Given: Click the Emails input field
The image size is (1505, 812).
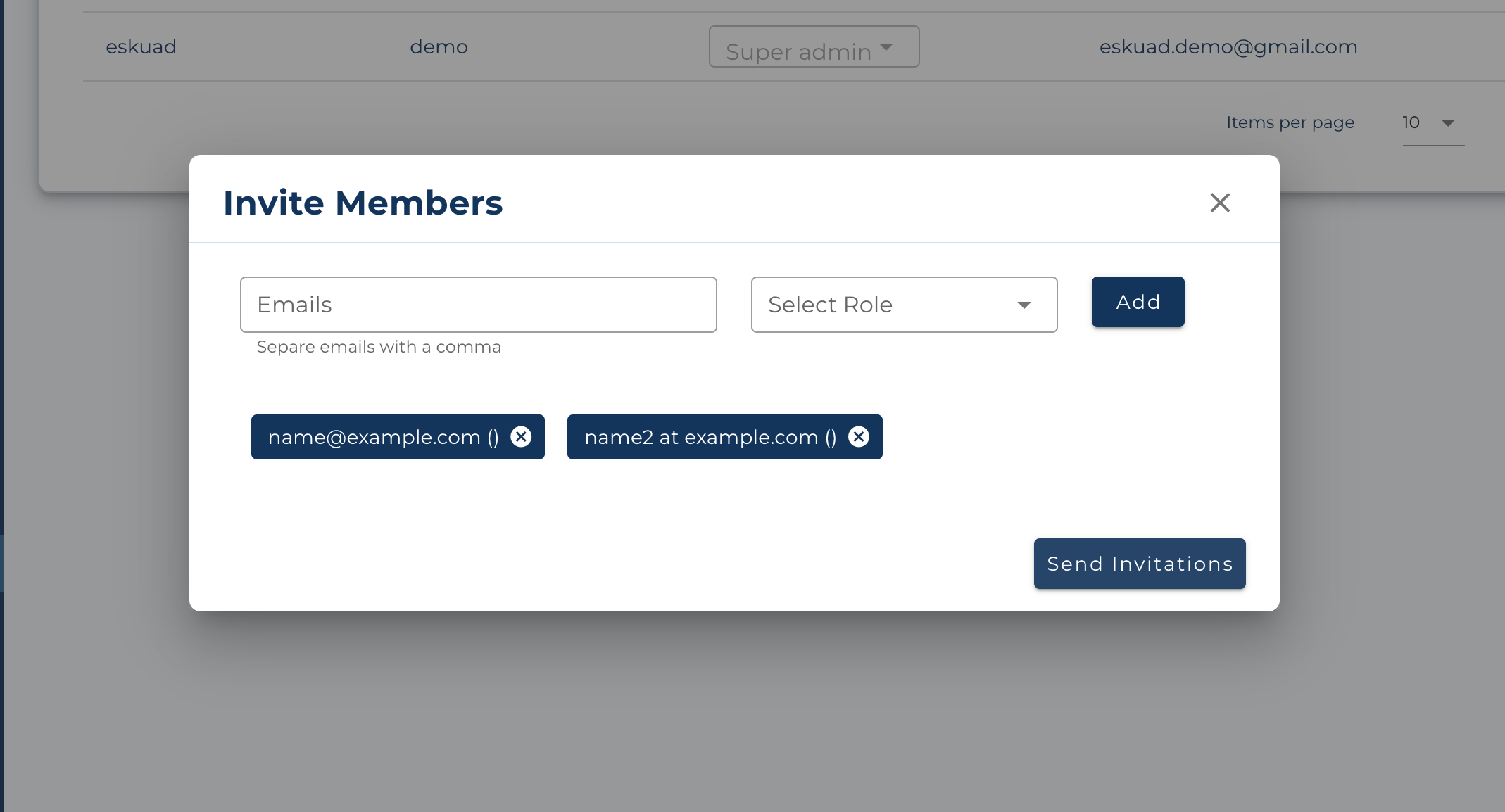Looking at the screenshot, I should [x=479, y=305].
